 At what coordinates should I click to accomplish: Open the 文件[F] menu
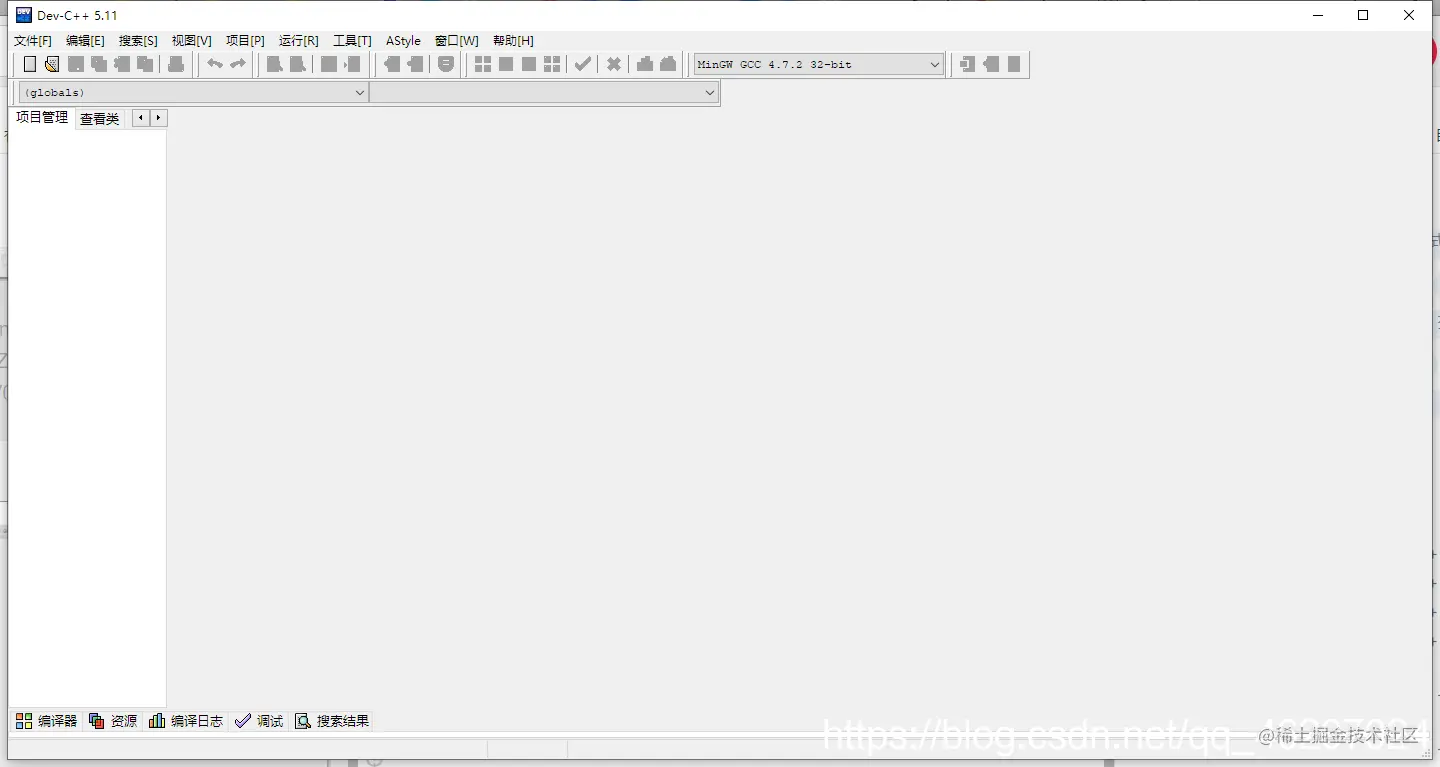[x=33, y=41]
